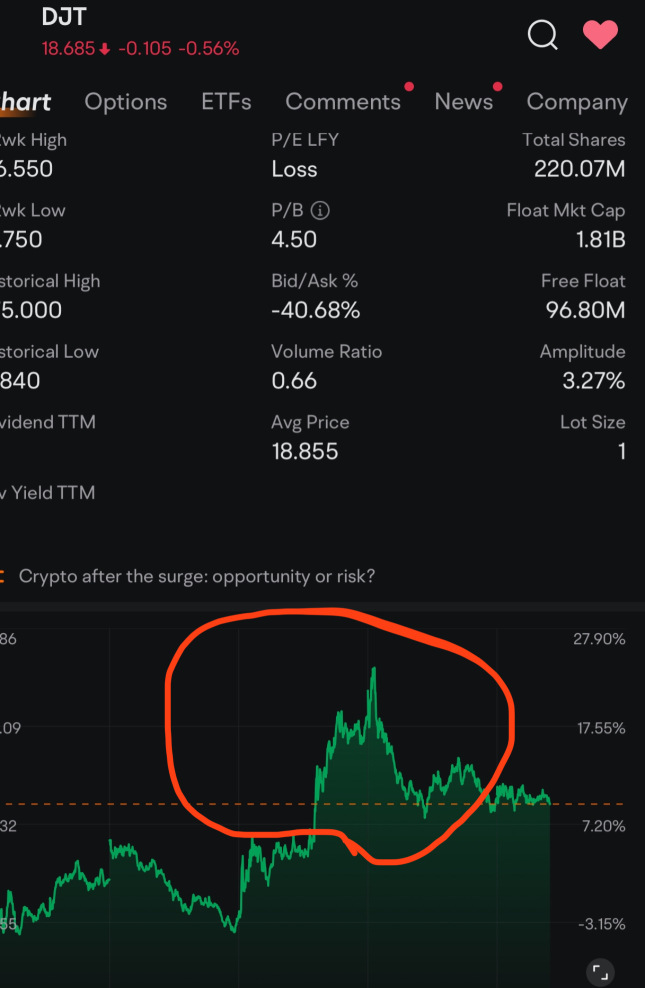645x988 pixels.
Task: Open the ETFs tab
Action: point(226,102)
